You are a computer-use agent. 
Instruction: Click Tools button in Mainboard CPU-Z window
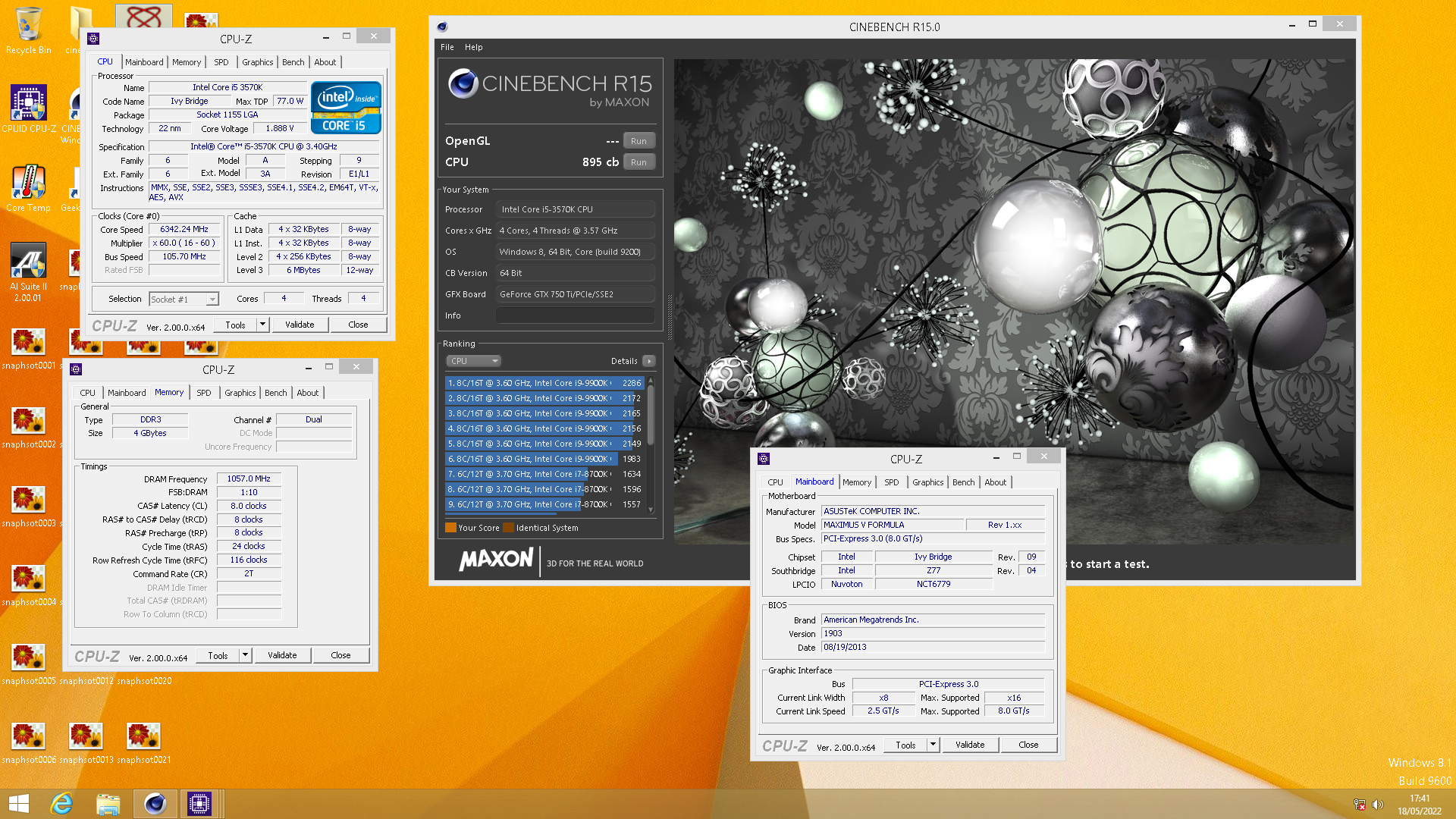point(906,745)
